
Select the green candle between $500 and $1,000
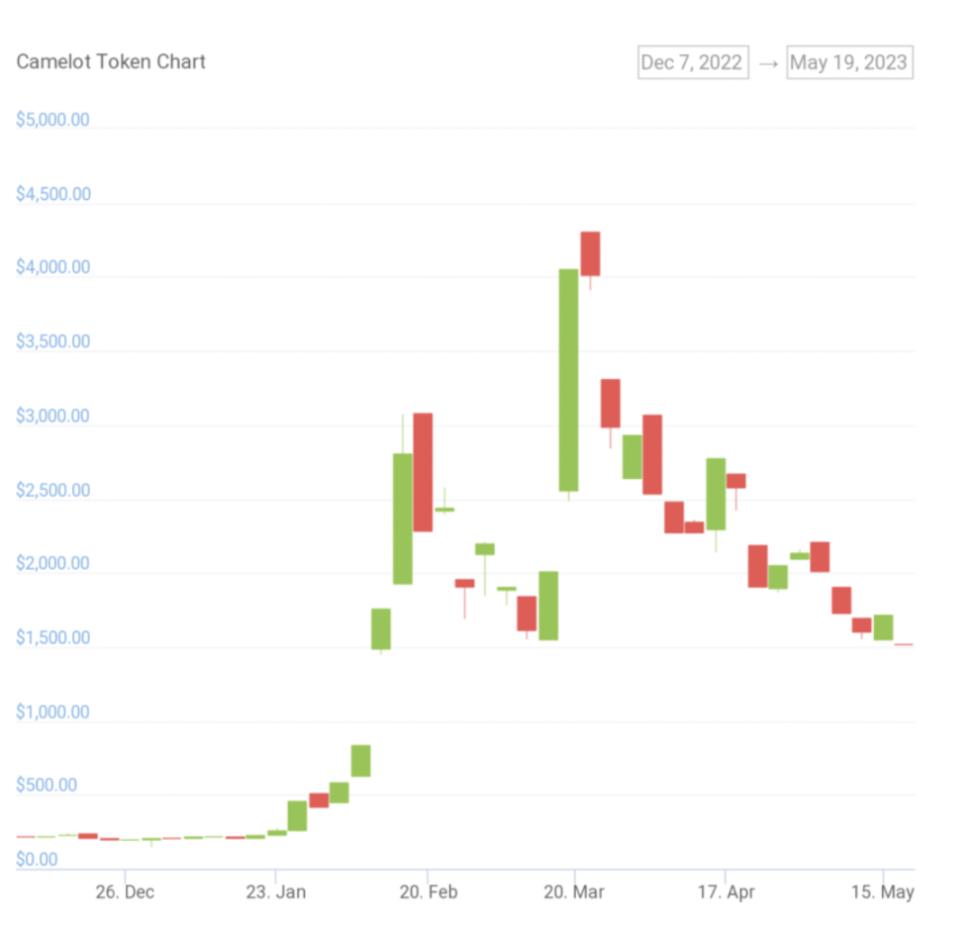pos(360,760)
